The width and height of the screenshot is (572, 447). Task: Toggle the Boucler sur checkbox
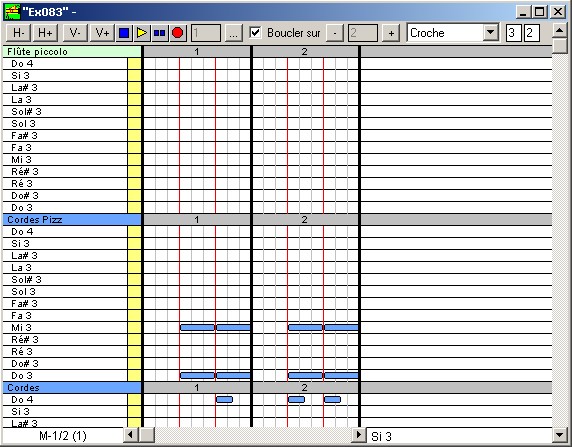click(x=255, y=33)
